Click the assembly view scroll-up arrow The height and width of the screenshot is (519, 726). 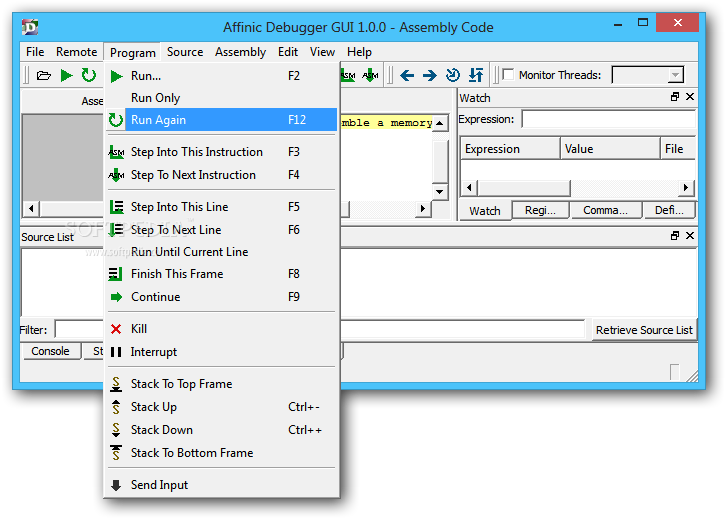[x=440, y=123]
